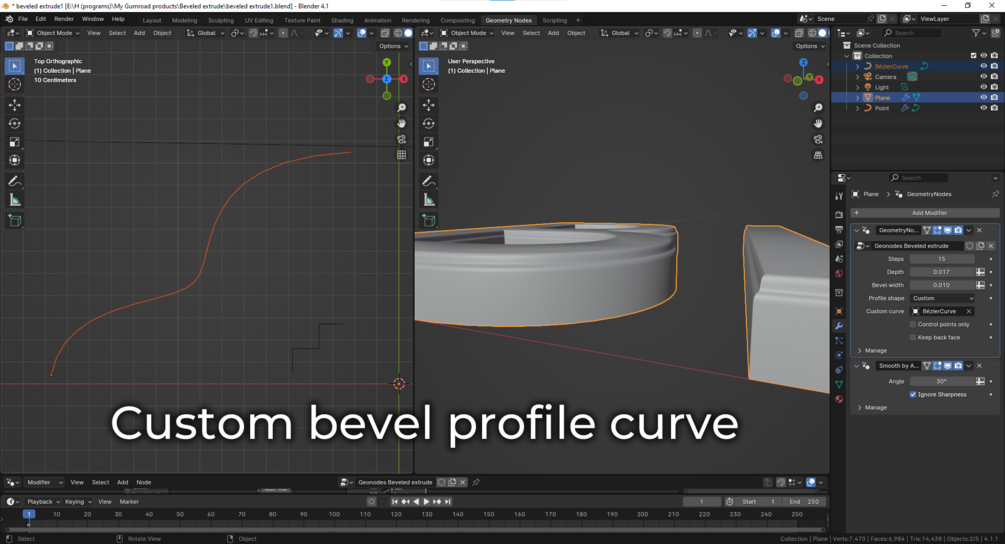Switch to the Scripting workspace tab

tap(554, 21)
